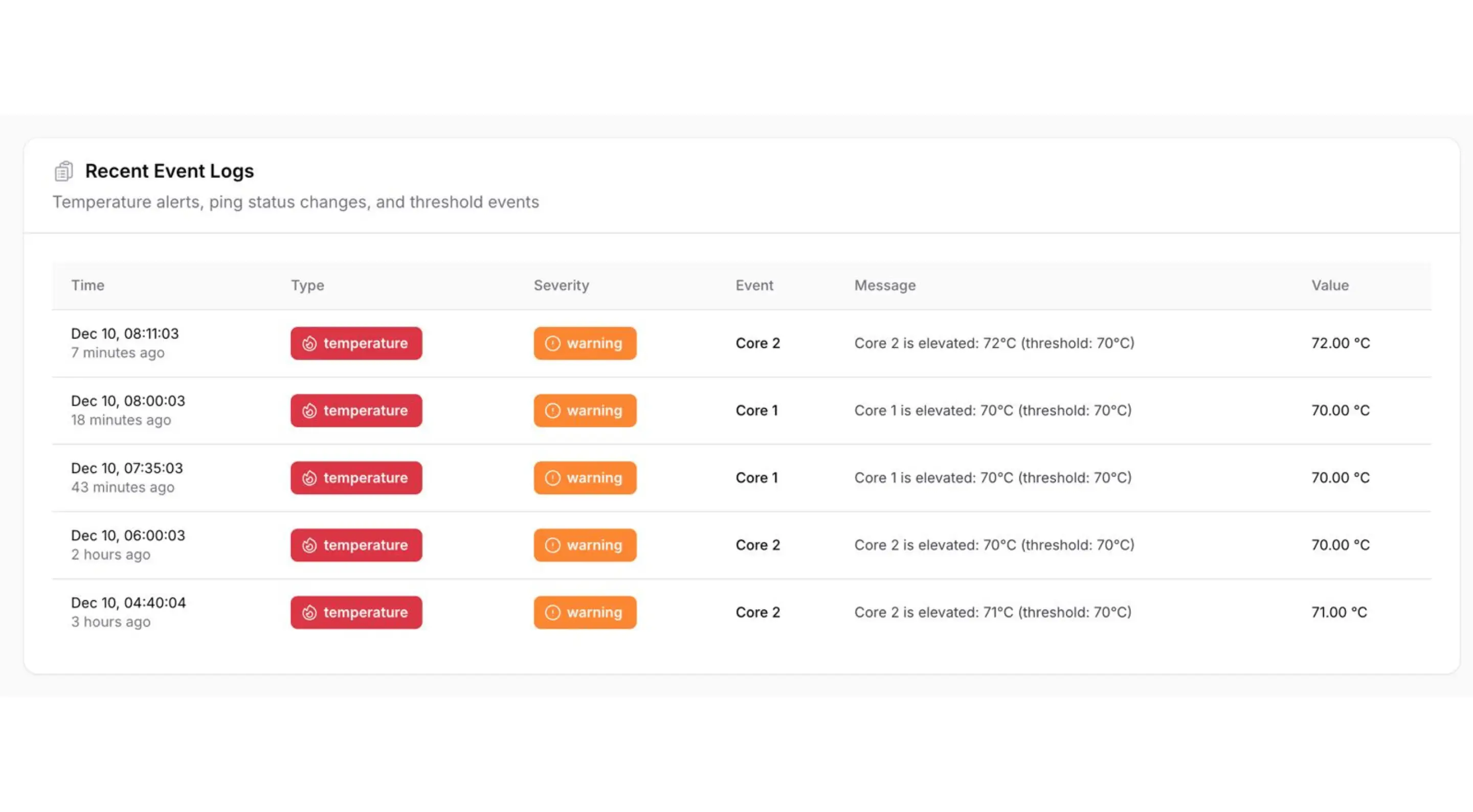The image size is (1473, 812).
Task: Click the message about Core 2 elevated to 71°C
Action: pos(993,612)
